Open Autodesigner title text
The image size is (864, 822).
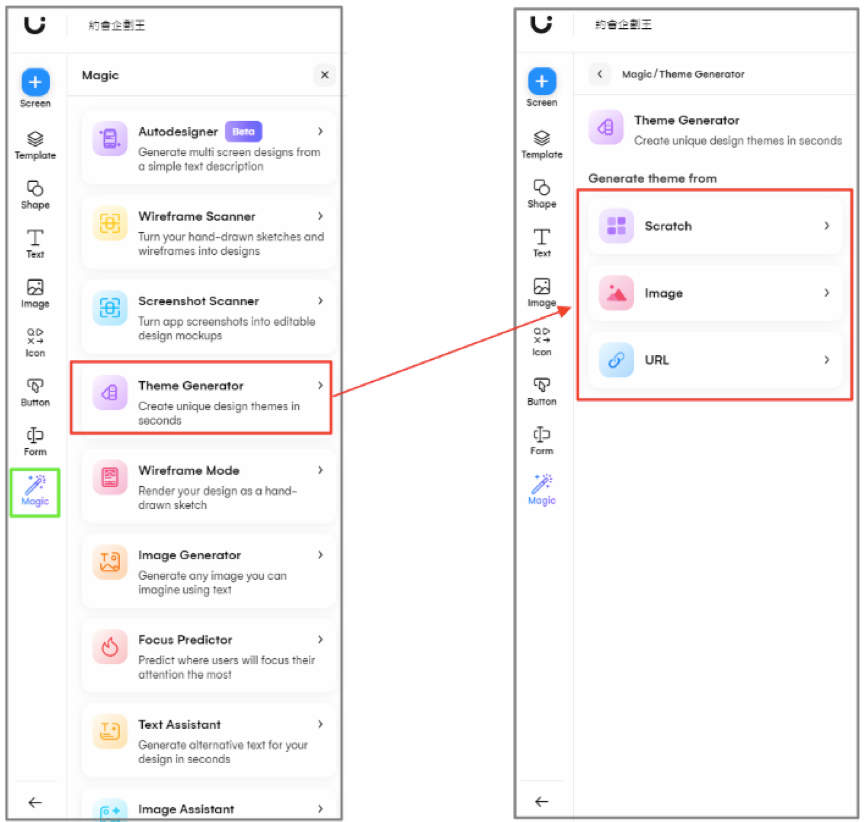(x=178, y=132)
